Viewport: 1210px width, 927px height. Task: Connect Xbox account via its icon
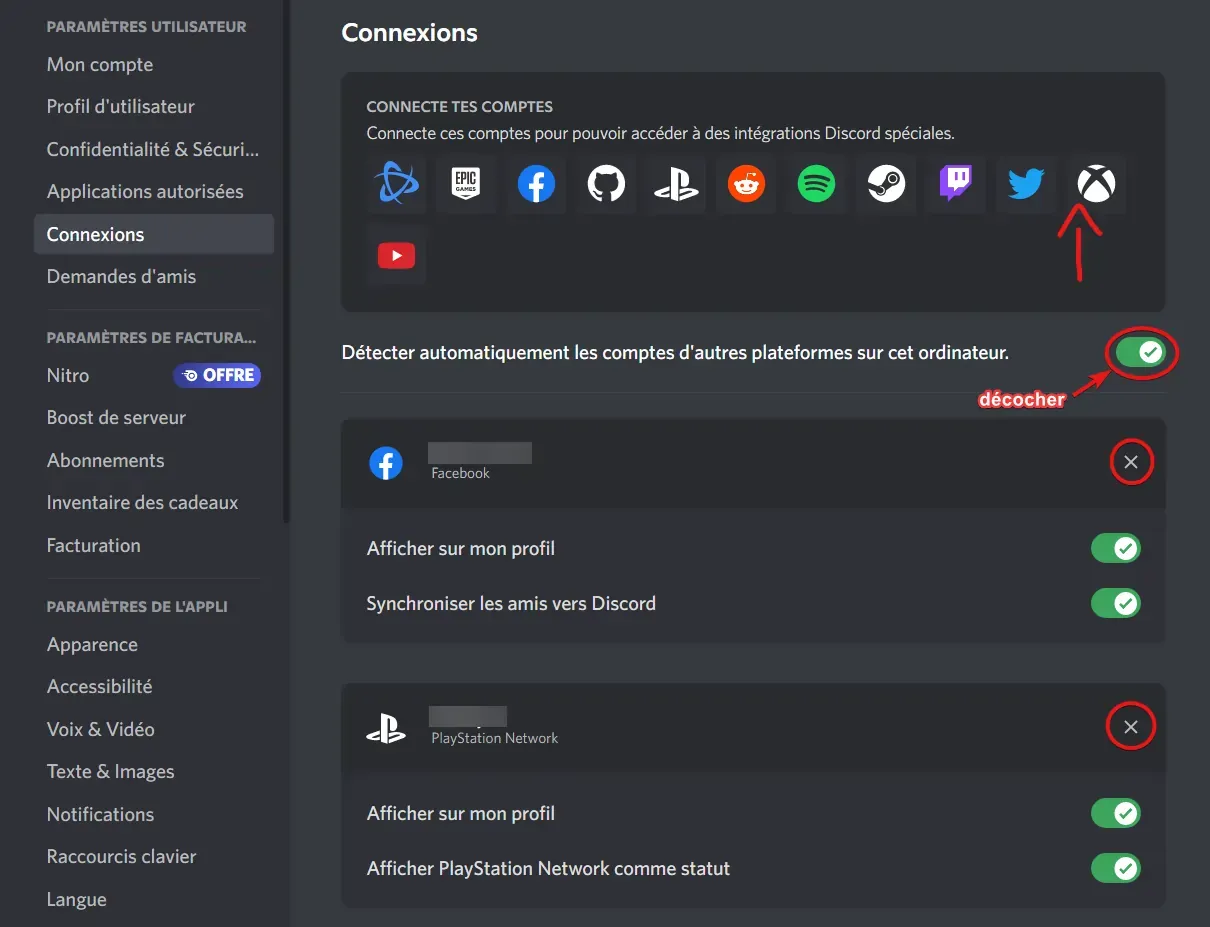pos(1096,184)
